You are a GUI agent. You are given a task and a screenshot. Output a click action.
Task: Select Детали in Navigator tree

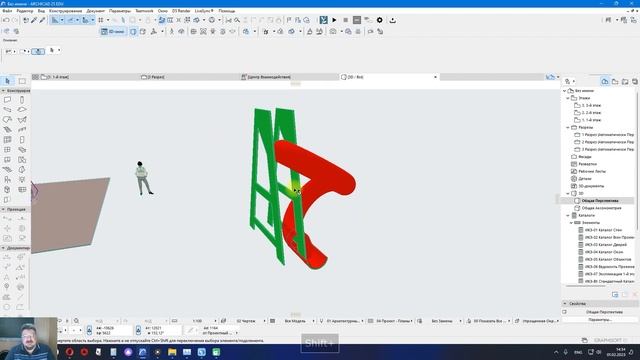(585, 179)
